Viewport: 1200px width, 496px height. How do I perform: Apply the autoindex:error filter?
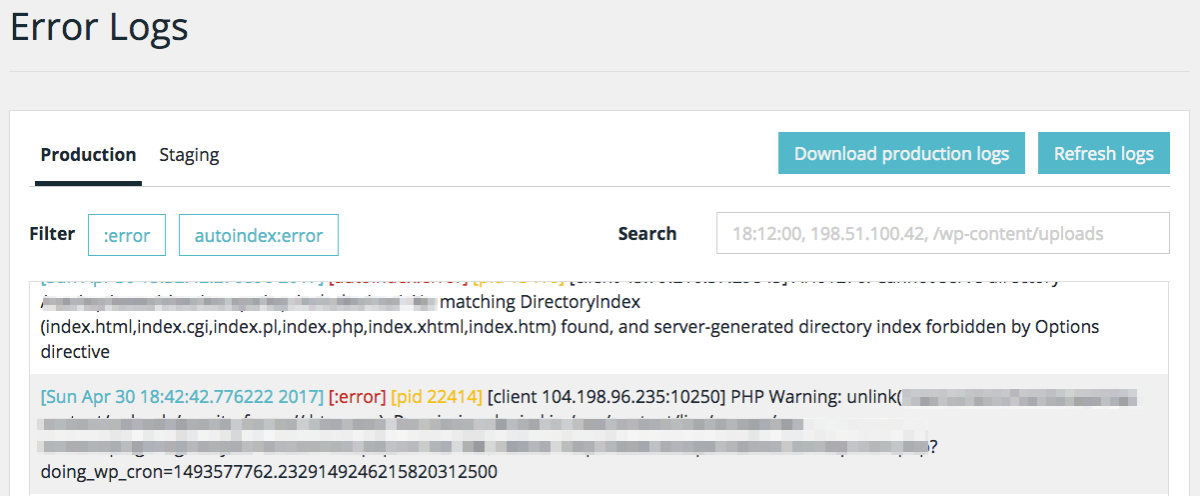258,235
